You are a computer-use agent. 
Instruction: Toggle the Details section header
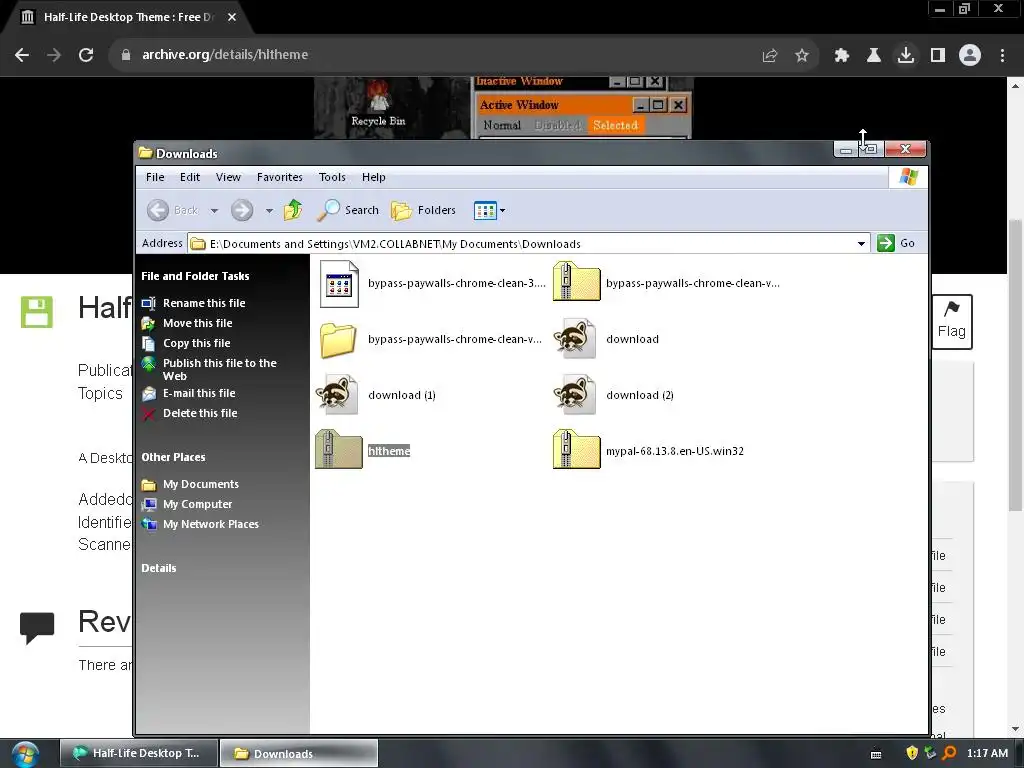(x=158, y=568)
